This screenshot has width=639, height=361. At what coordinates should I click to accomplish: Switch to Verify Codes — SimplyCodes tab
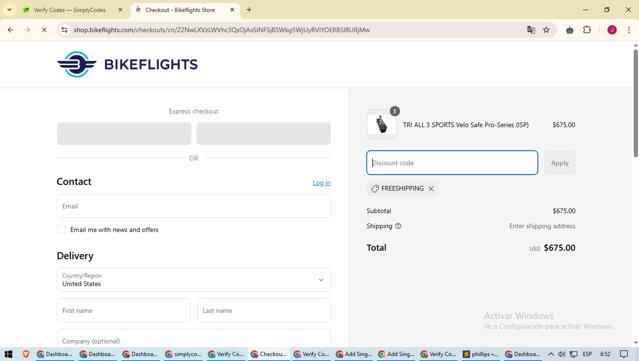(x=69, y=10)
